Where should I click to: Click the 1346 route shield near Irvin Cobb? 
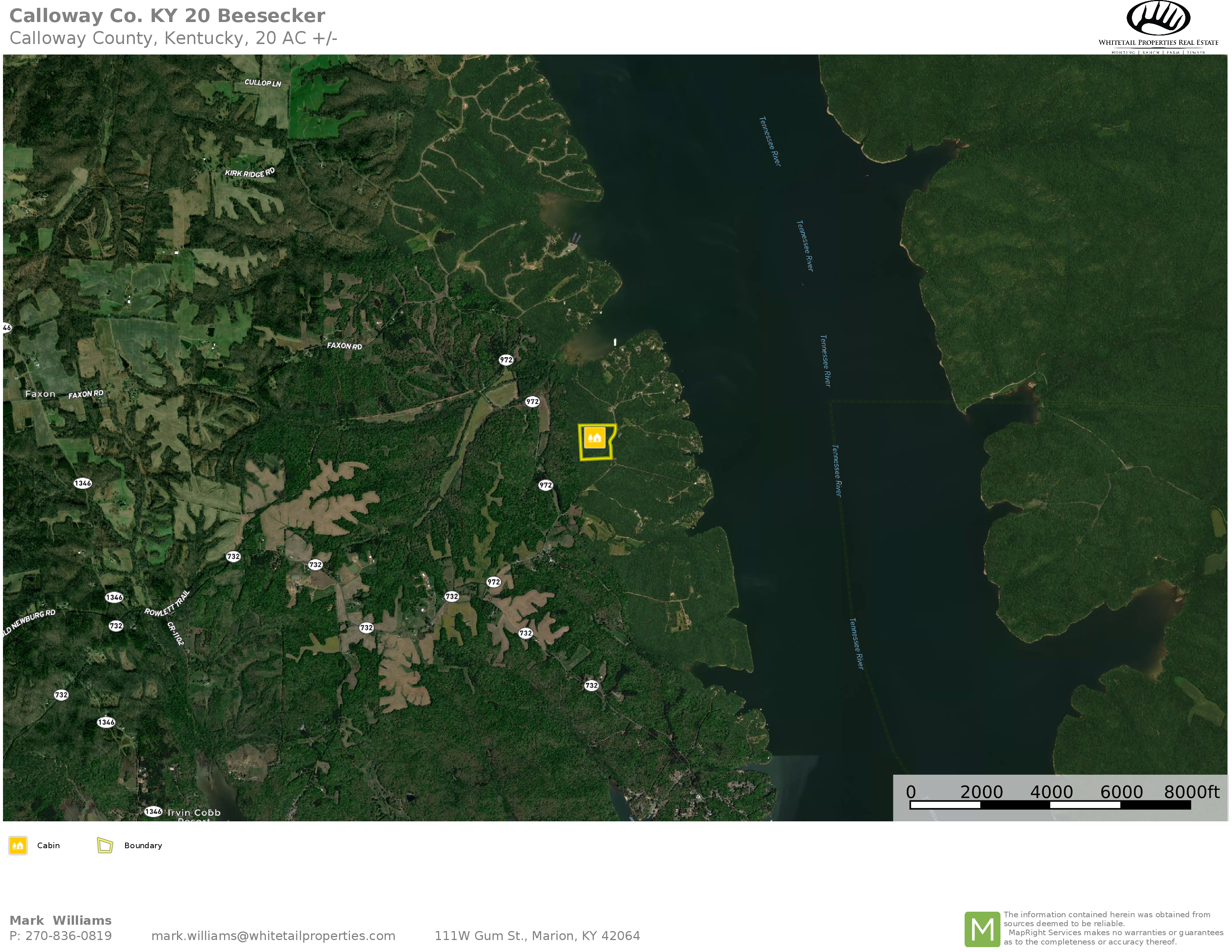click(153, 812)
